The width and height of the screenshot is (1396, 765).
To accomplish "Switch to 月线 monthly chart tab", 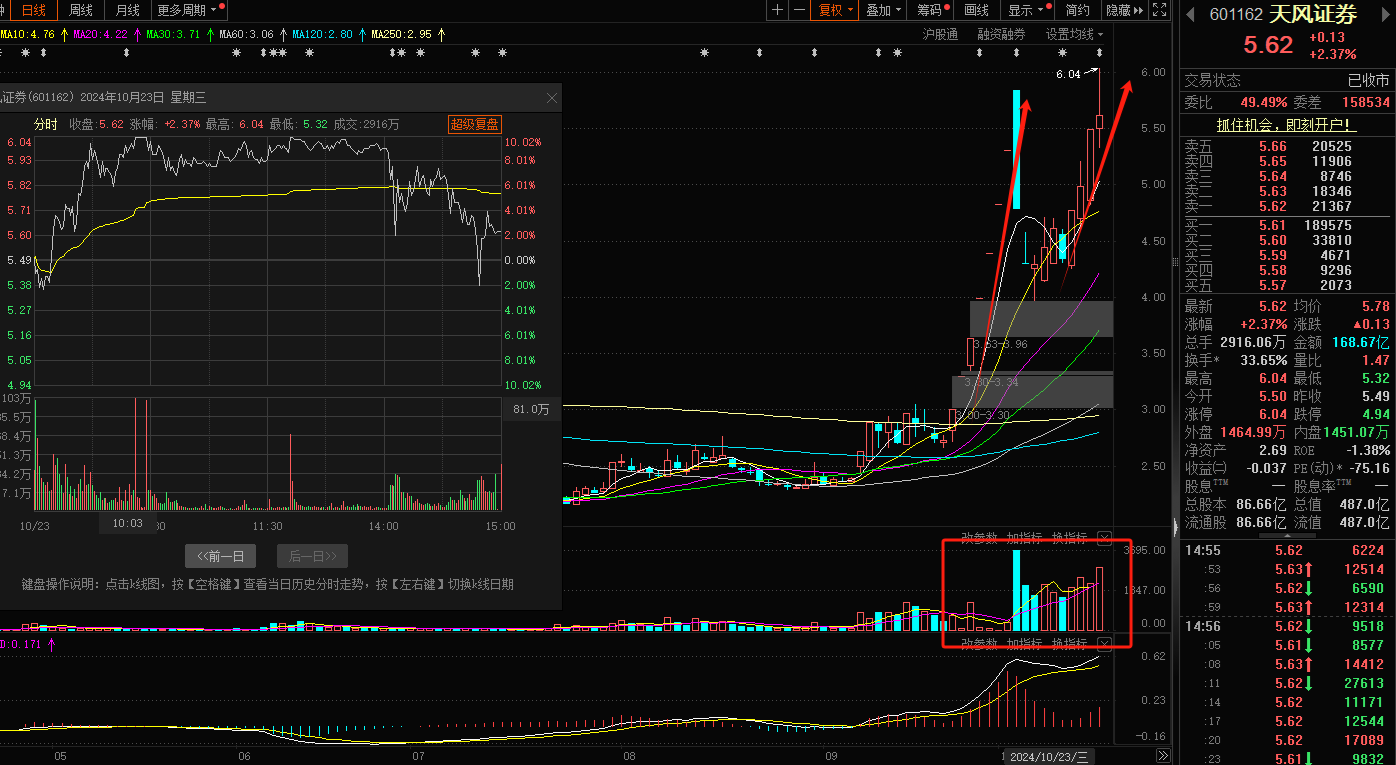I will (x=127, y=10).
